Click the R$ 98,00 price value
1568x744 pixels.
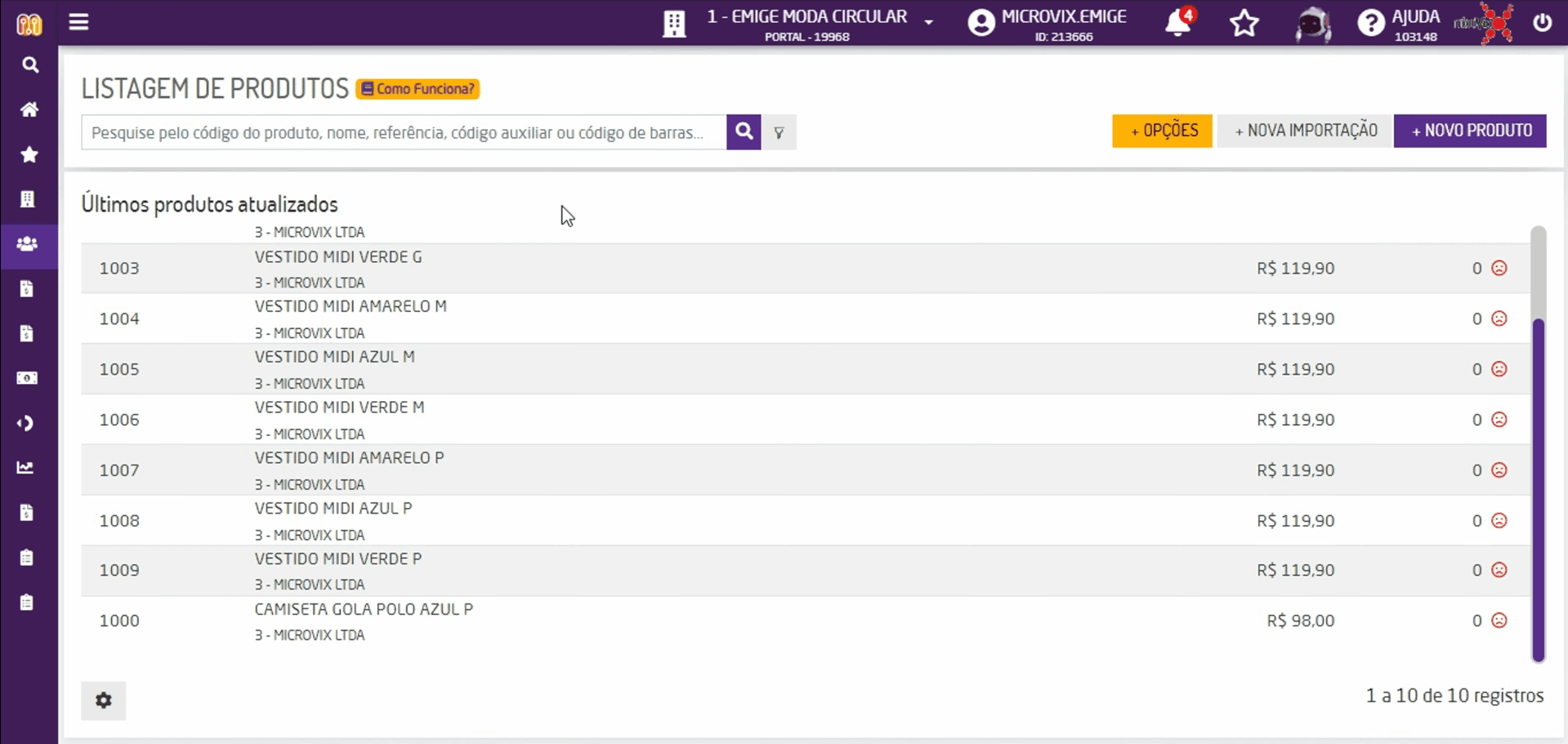pyautogui.click(x=1301, y=621)
